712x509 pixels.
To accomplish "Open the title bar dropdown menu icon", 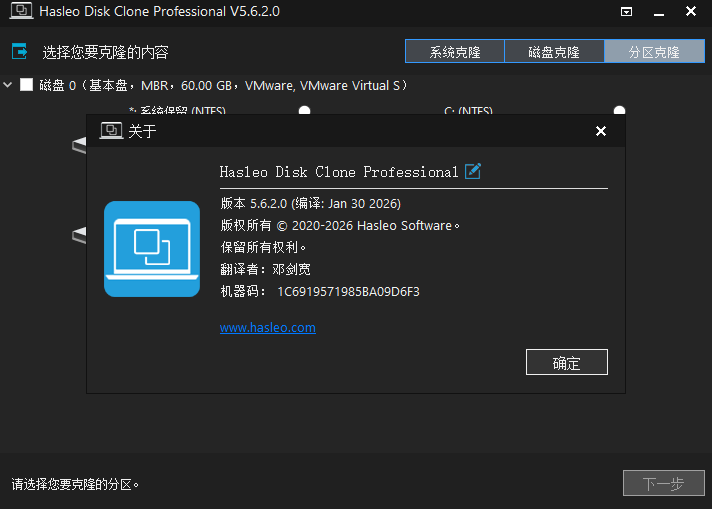I will pyautogui.click(x=626, y=11).
